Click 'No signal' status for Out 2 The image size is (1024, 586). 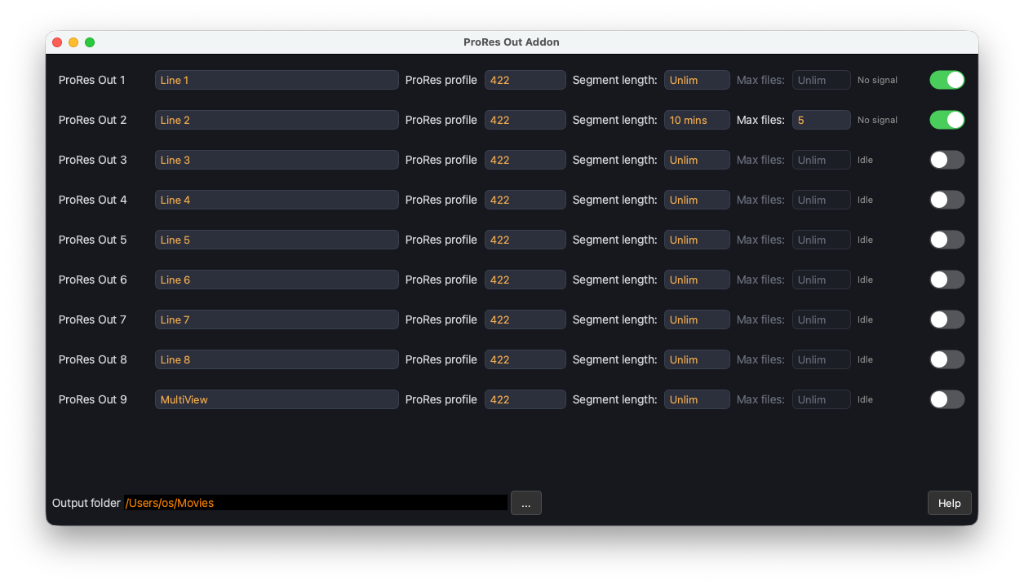877,120
